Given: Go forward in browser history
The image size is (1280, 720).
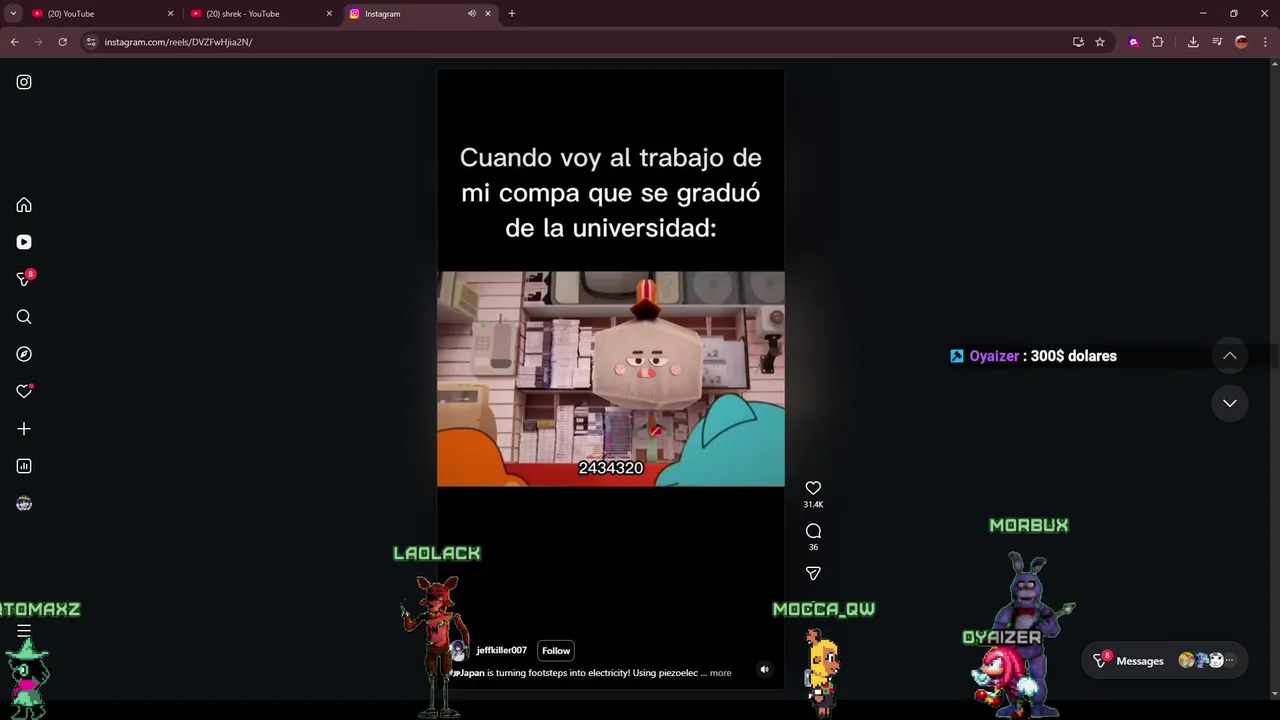Looking at the screenshot, I should click(39, 42).
